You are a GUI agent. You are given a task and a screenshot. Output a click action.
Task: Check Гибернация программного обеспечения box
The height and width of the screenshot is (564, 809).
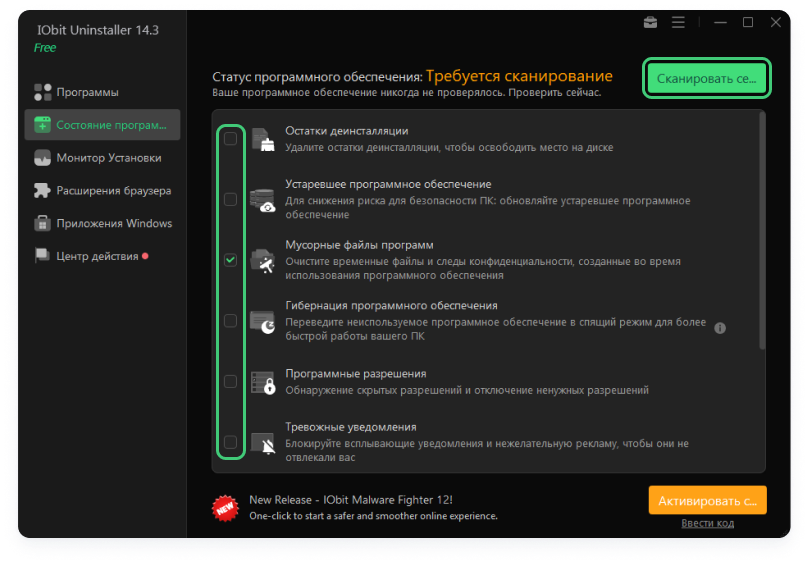tap(231, 321)
